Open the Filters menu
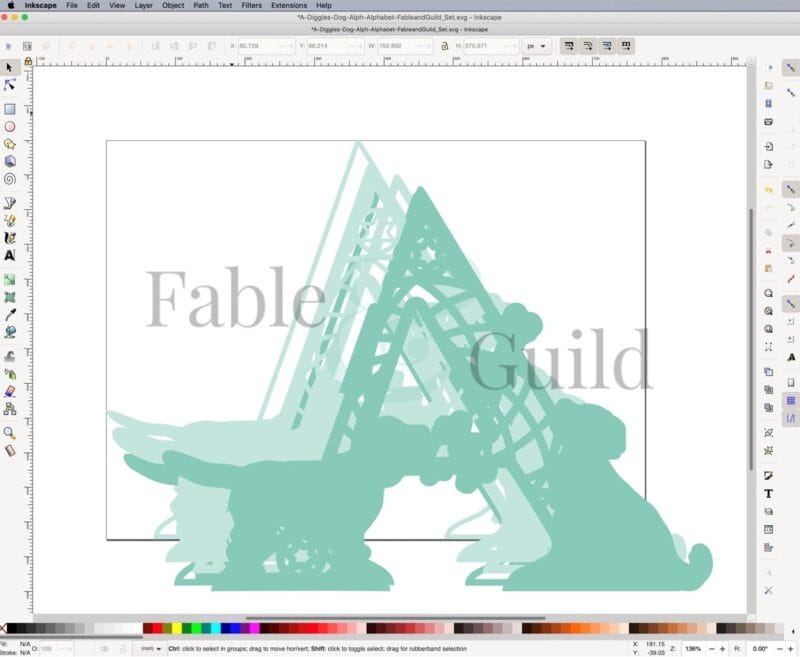Image resolution: width=800 pixels, height=657 pixels. (247, 5)
